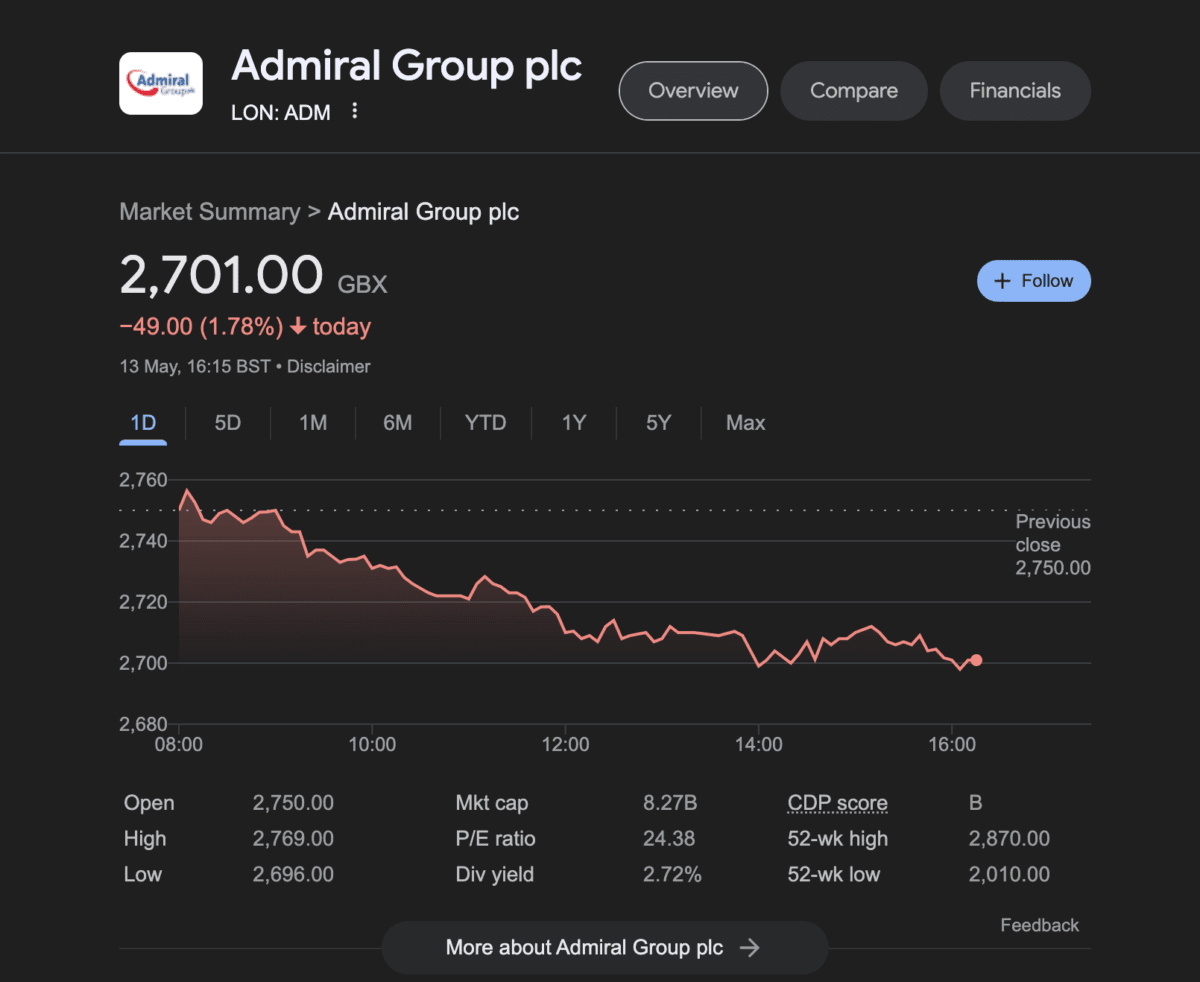Screen dimensions: 1200x982
Task: Show the 1Y price history
Action: (x=573, y=423)
